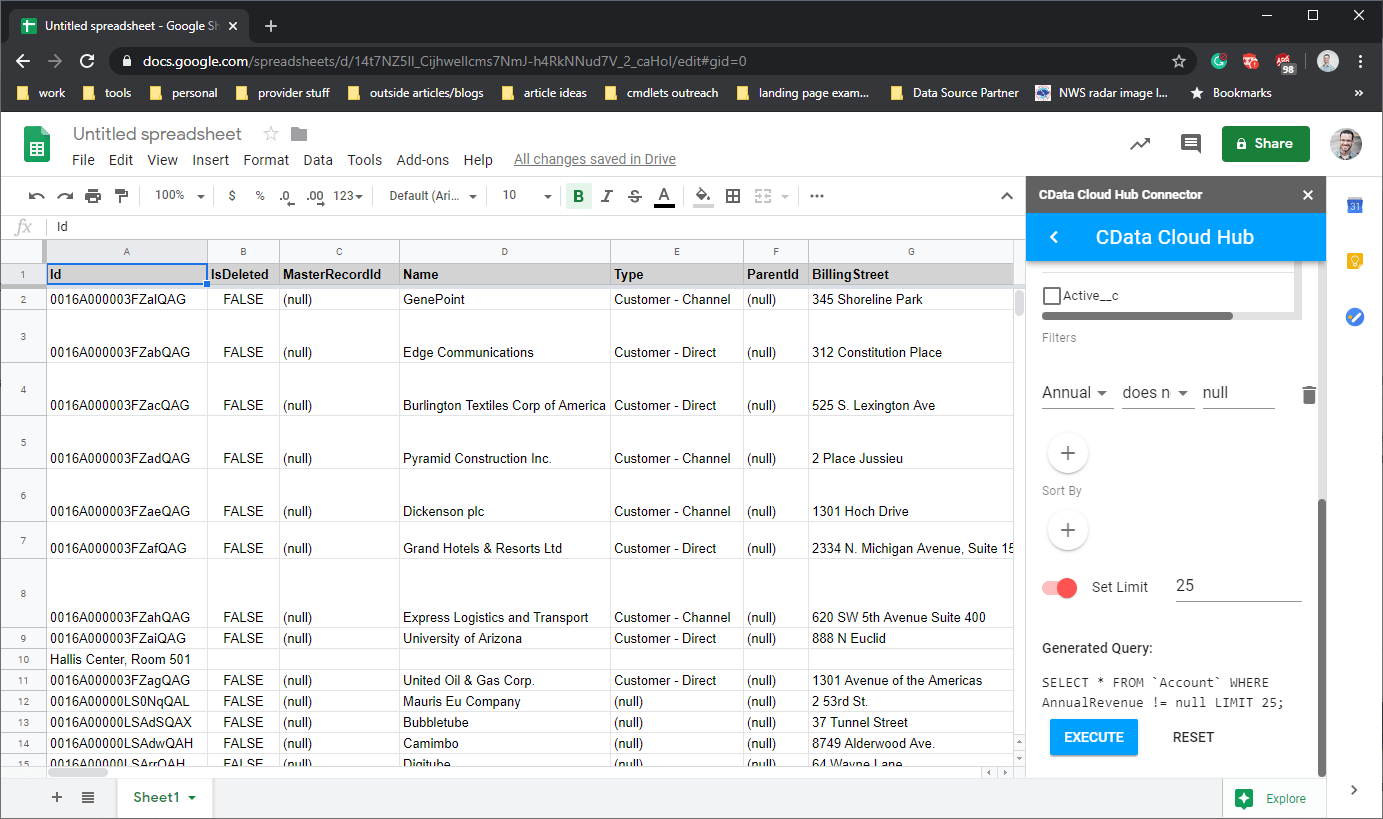Viewport: 1383px width, 819px height.
Task: Apply strikethrough formatting
Action: [x=634, y=196]
